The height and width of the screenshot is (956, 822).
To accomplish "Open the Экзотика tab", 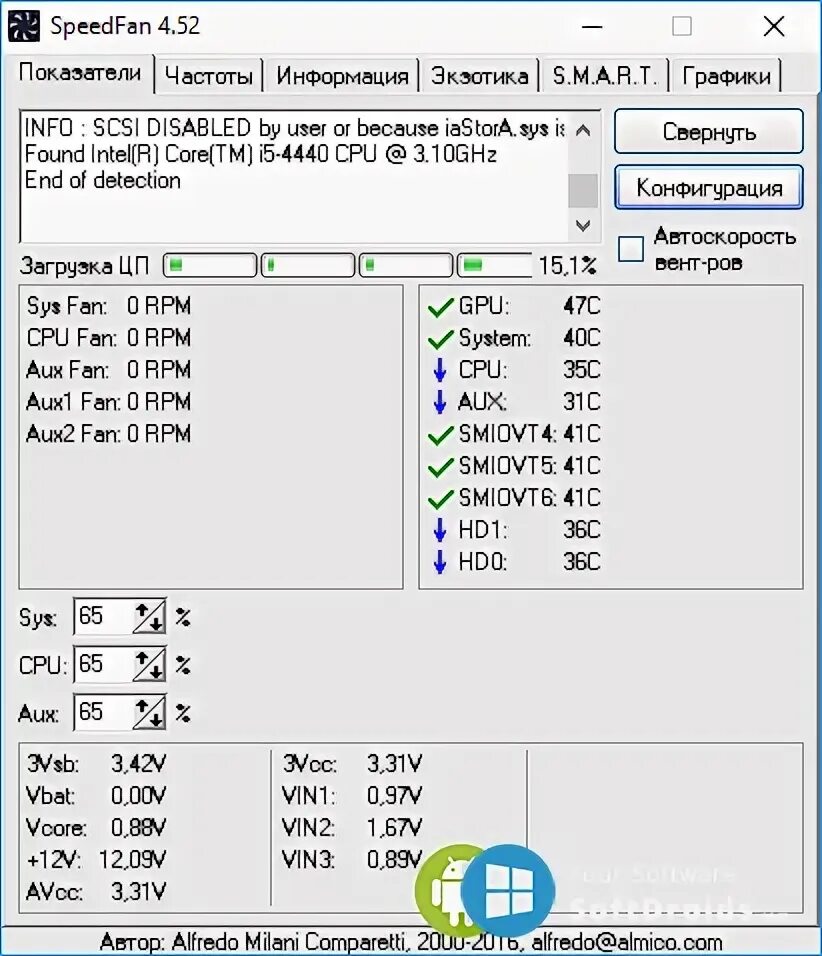I will pos(479,76).
